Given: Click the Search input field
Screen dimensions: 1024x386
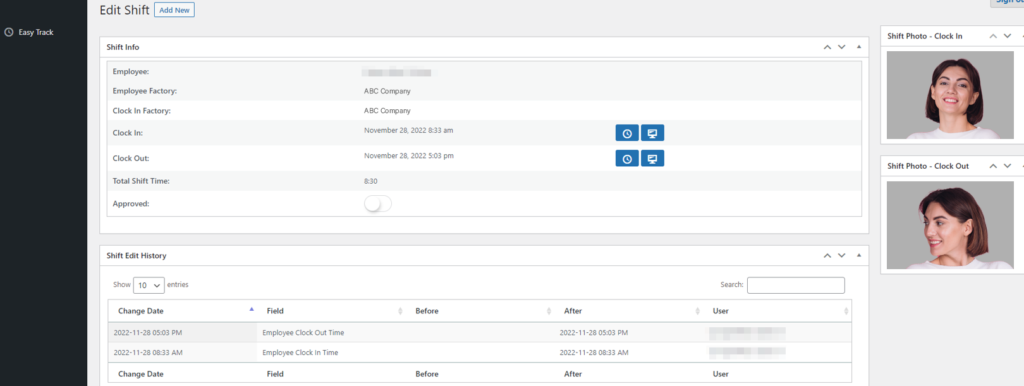Looking at the screenshot, I should click(x=795, y=285).
